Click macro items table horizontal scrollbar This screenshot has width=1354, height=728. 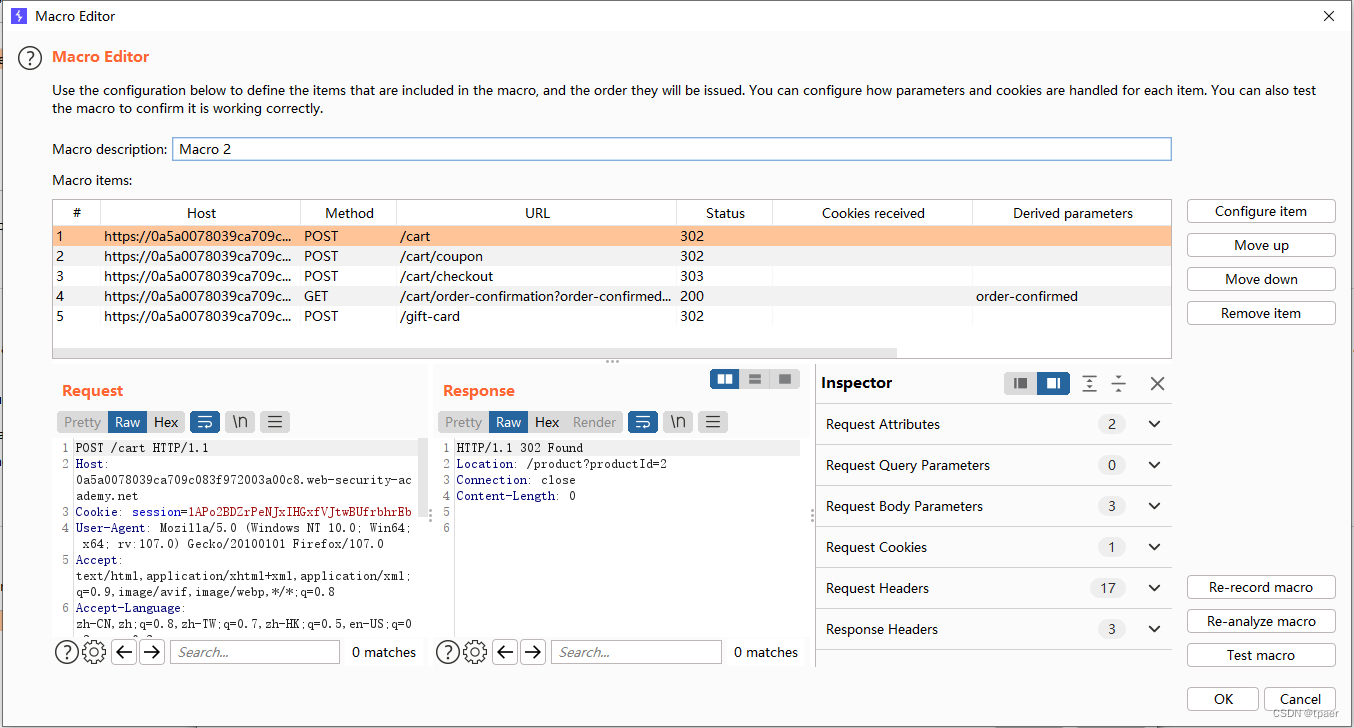click(475, 353)
